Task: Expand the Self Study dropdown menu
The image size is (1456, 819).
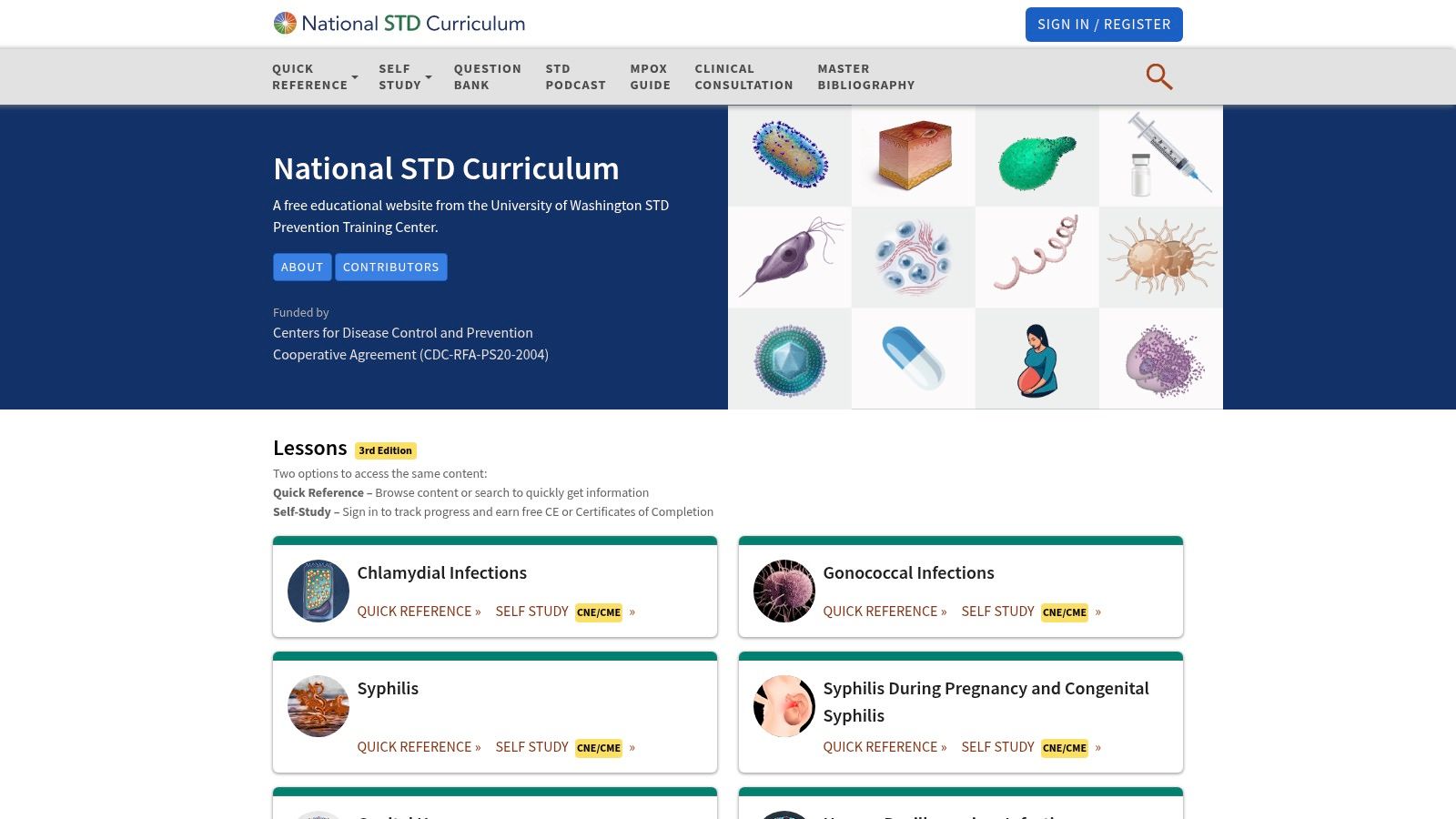Action: pyautogui.click(x=405, y=76)
